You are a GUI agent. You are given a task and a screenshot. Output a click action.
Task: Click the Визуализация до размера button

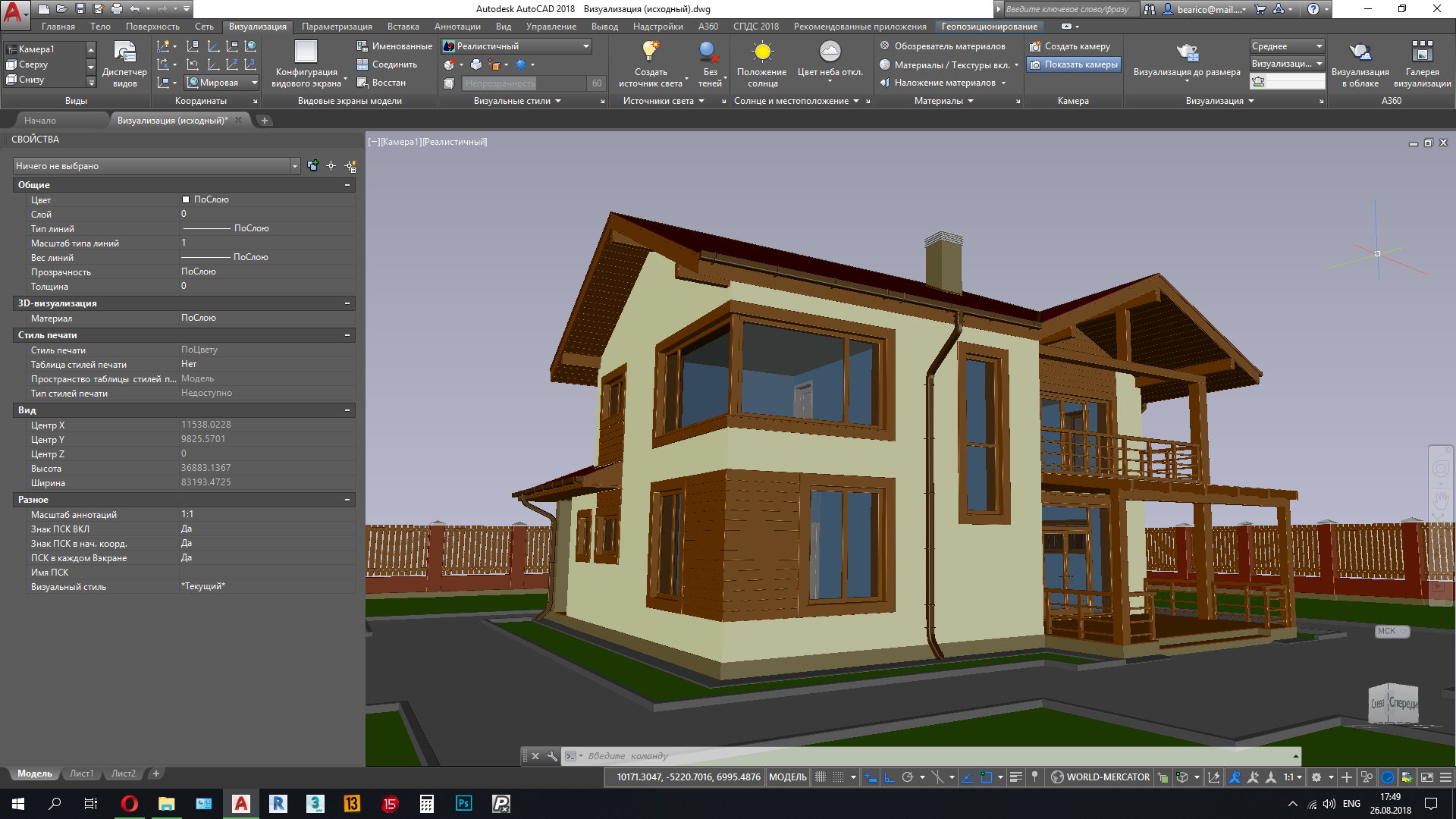[x=1185, y=55]
